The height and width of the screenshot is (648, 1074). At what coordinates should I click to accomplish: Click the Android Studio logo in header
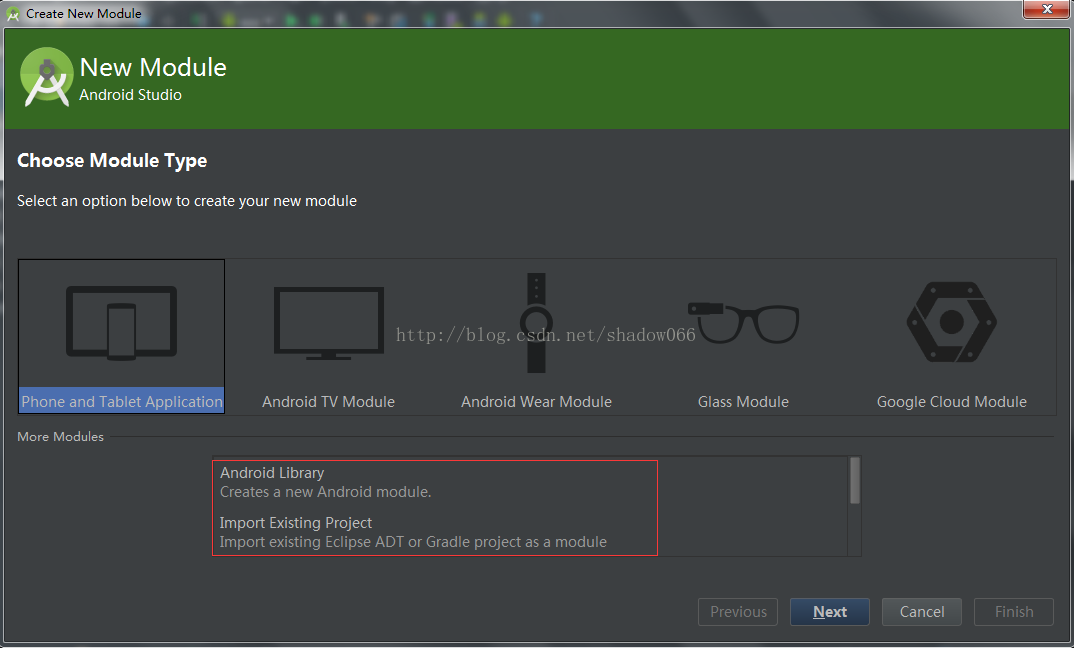pos(47,77)
